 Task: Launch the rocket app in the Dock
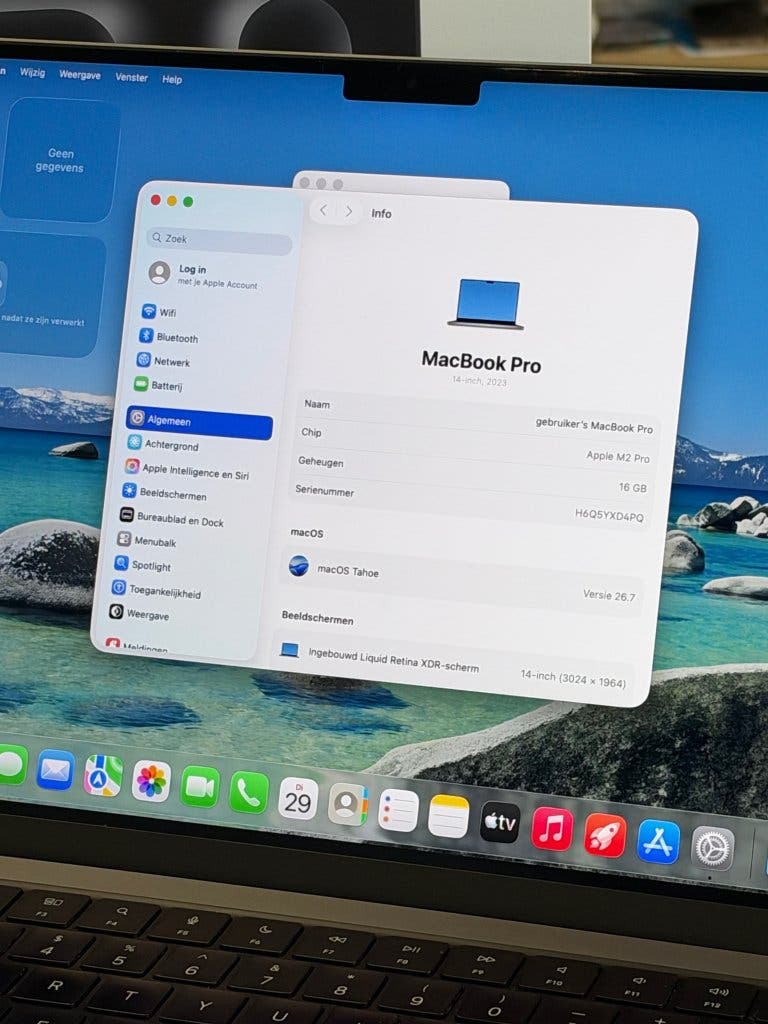coord(605,836)
